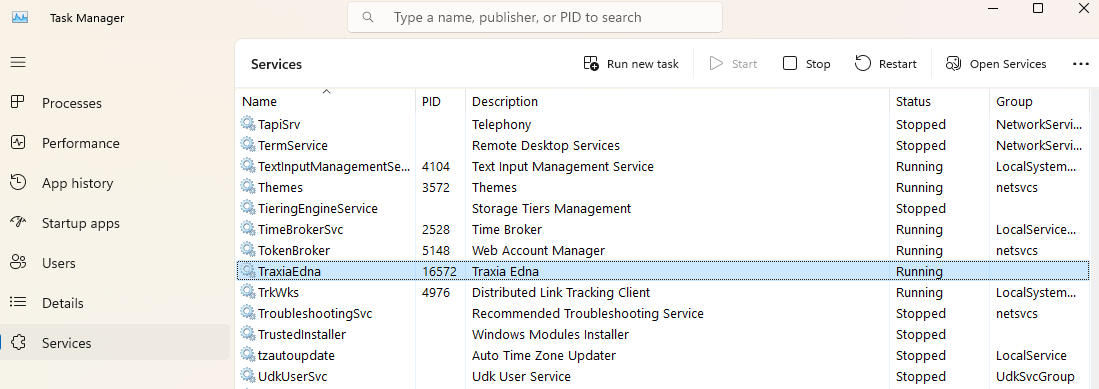Select the TermService service name
This screenshot has height=389, width=1099.
tap(292, 145)
